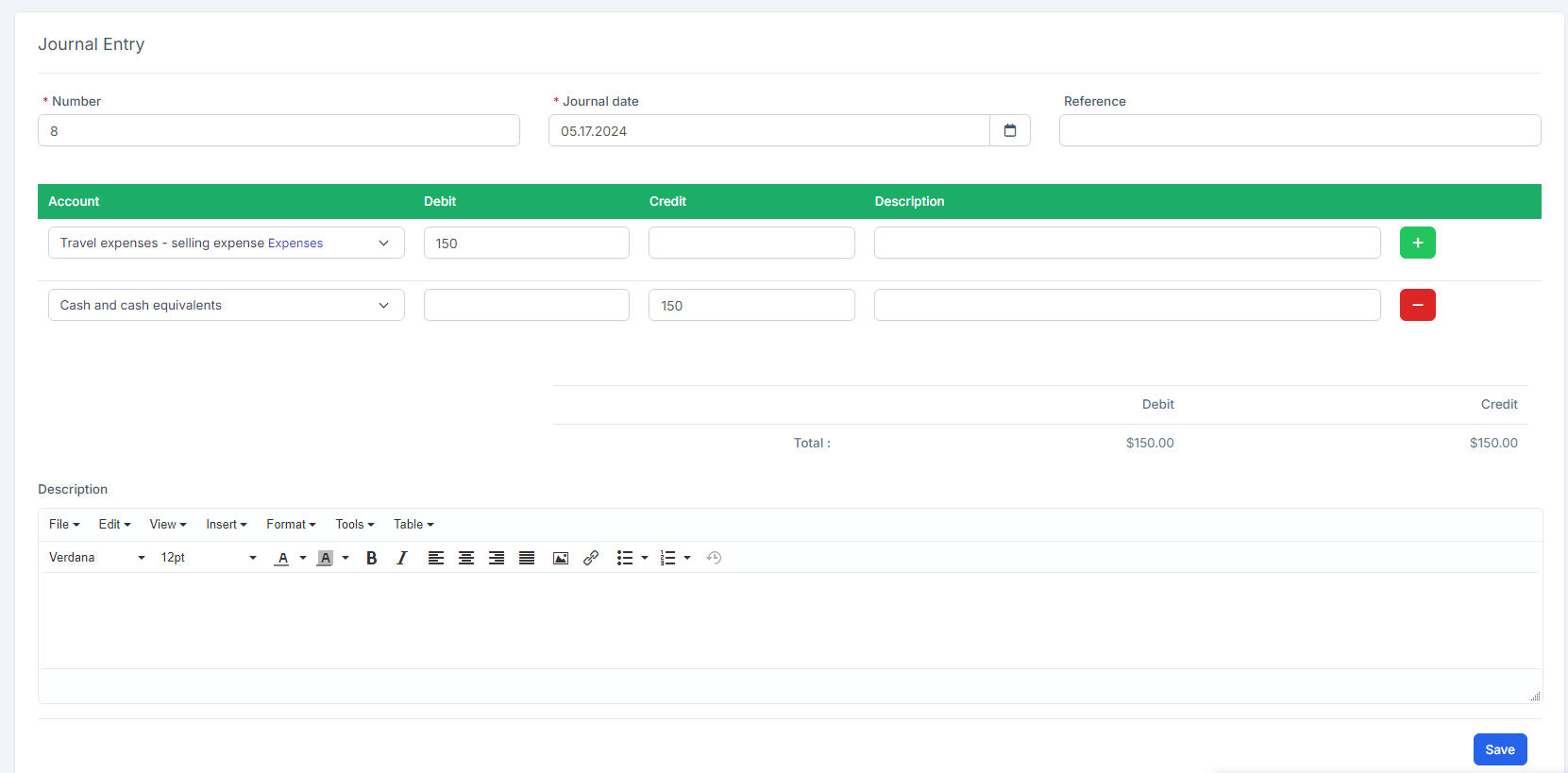Toggle justify text alignment
The image size is (1568, 773).
tap(527, 558)
